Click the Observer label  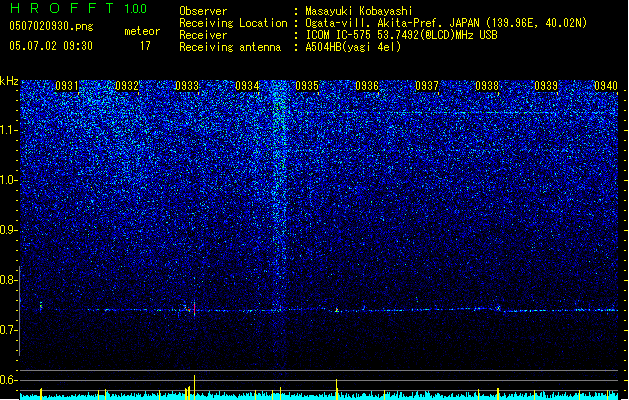pyautogui.click(x=203, y=11)
